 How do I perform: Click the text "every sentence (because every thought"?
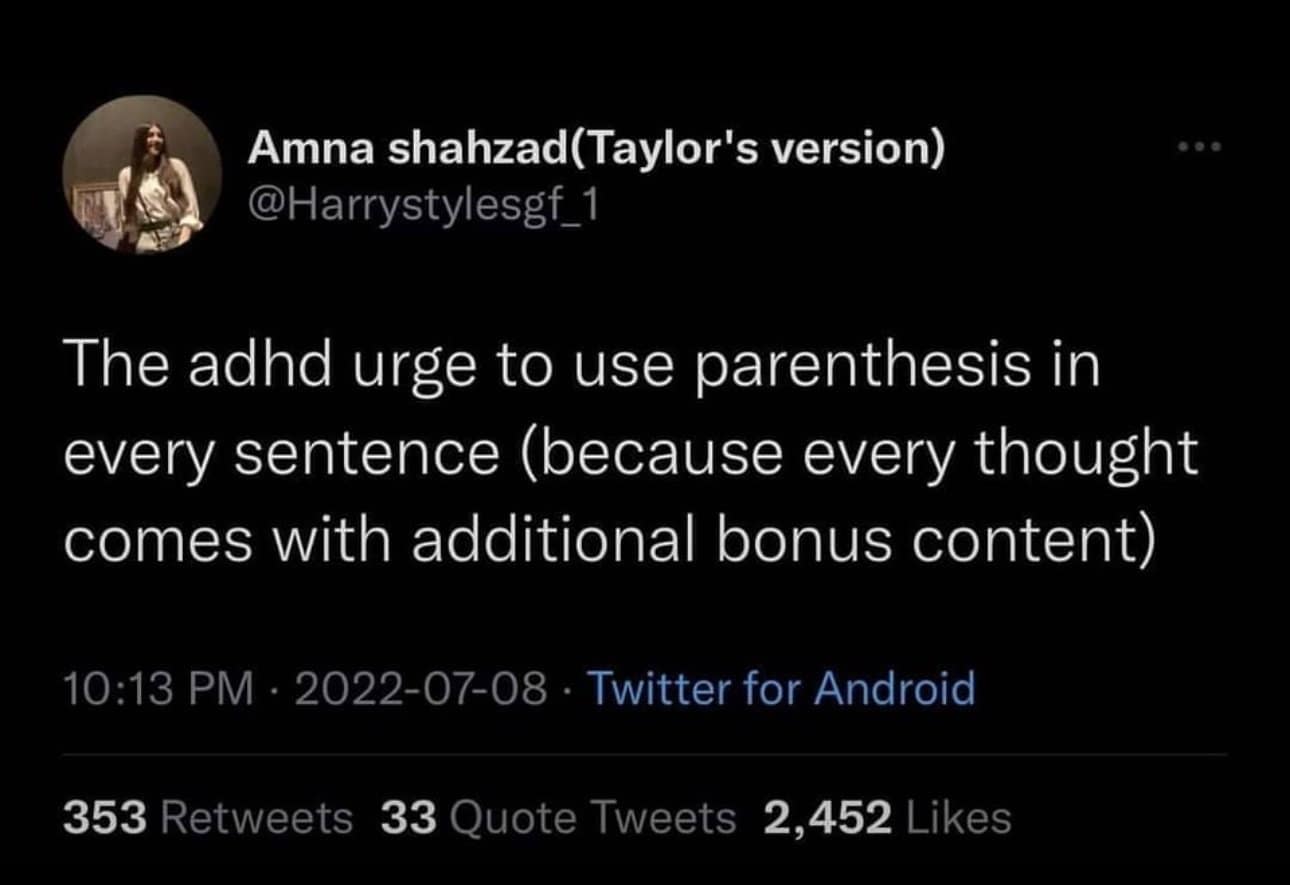coord(631,453)
